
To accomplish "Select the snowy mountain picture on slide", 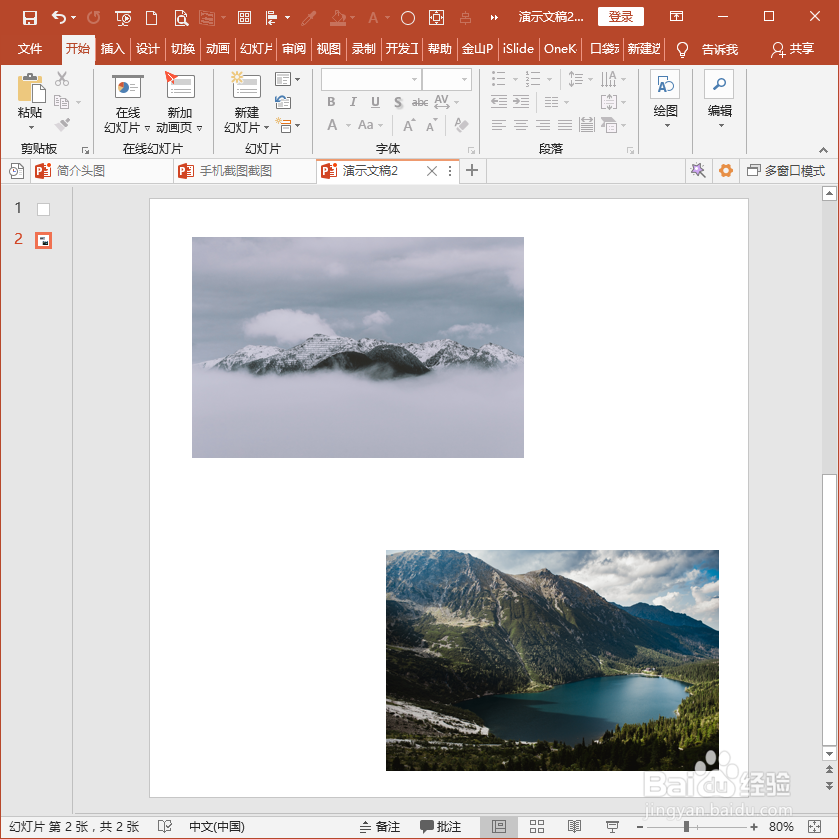I will pyautogui.click(x=357, y=347).
